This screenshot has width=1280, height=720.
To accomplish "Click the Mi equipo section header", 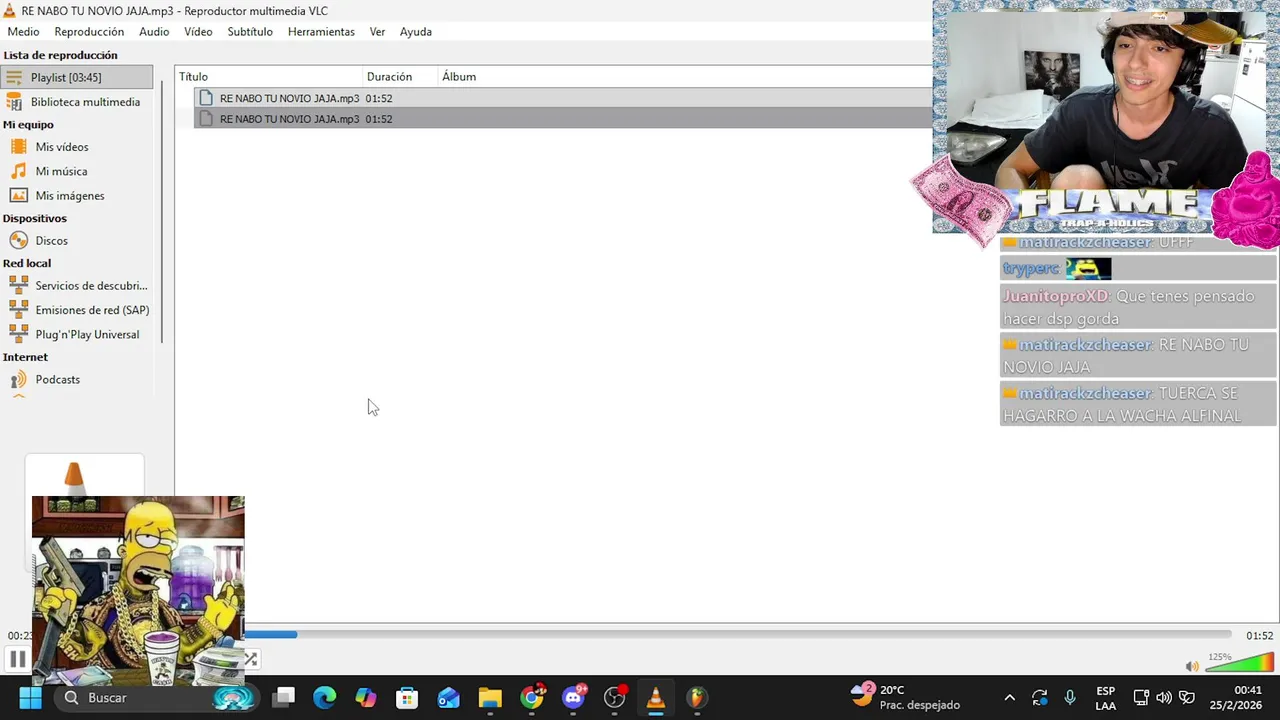I will coord(28,125).
